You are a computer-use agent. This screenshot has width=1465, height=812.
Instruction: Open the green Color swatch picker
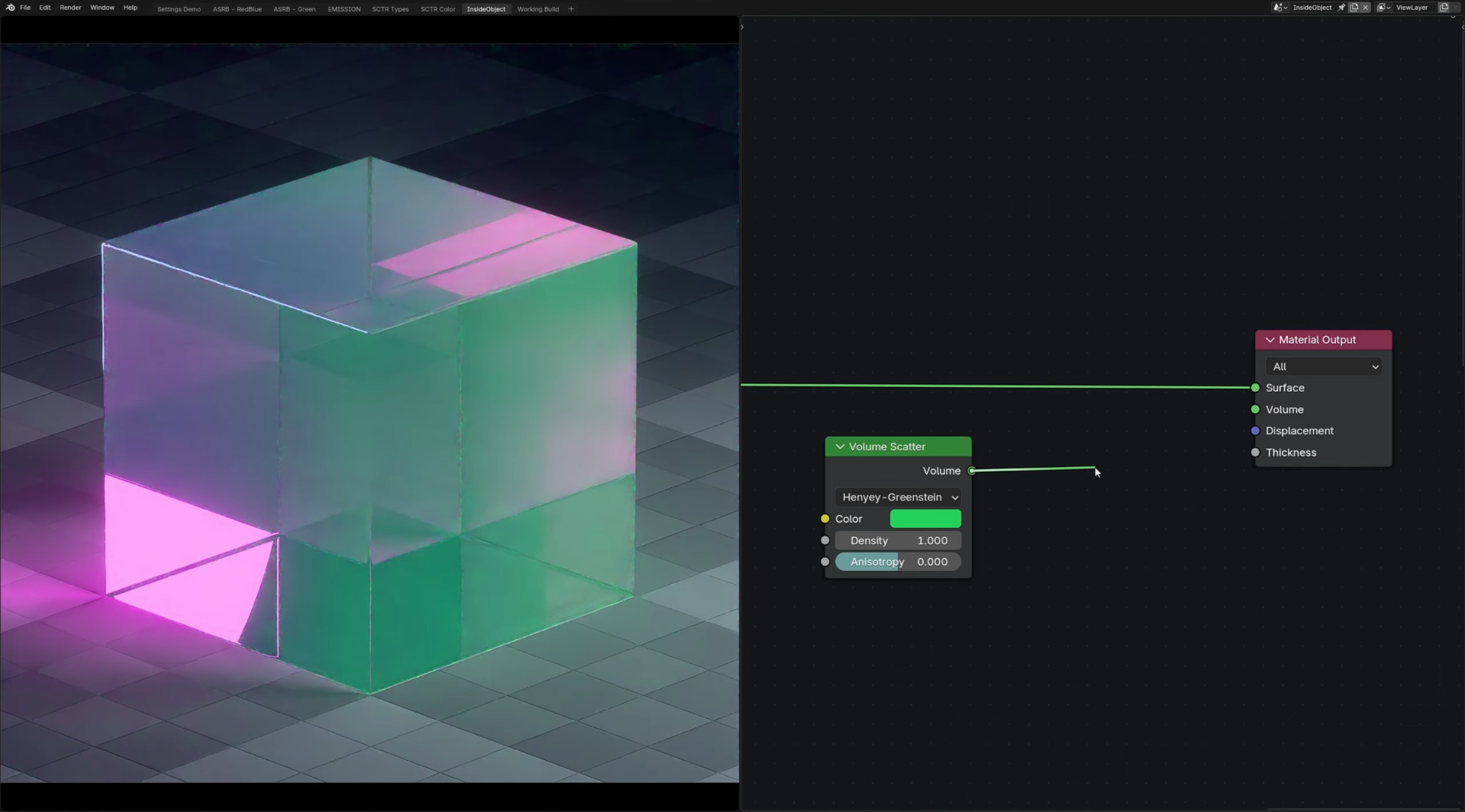925,519
